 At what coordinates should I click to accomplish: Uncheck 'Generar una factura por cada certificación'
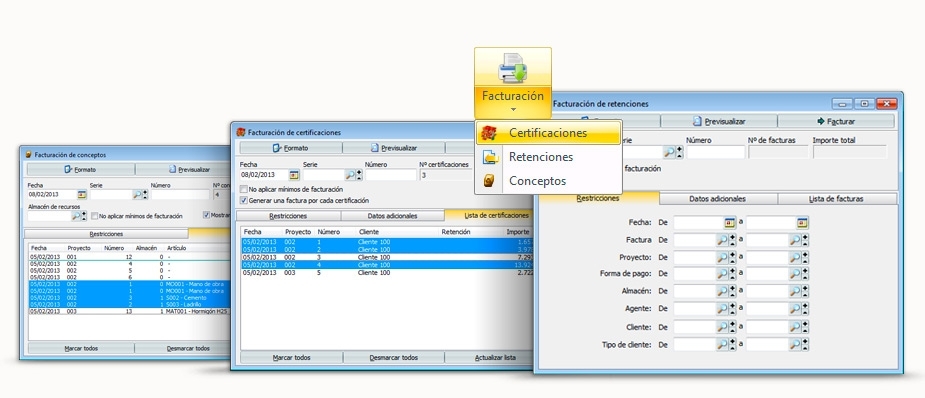tap(244, 200)
